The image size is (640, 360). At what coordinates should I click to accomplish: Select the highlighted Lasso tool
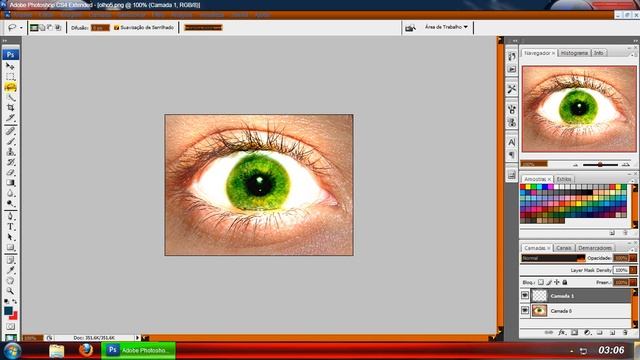click(x=10, y=87)
